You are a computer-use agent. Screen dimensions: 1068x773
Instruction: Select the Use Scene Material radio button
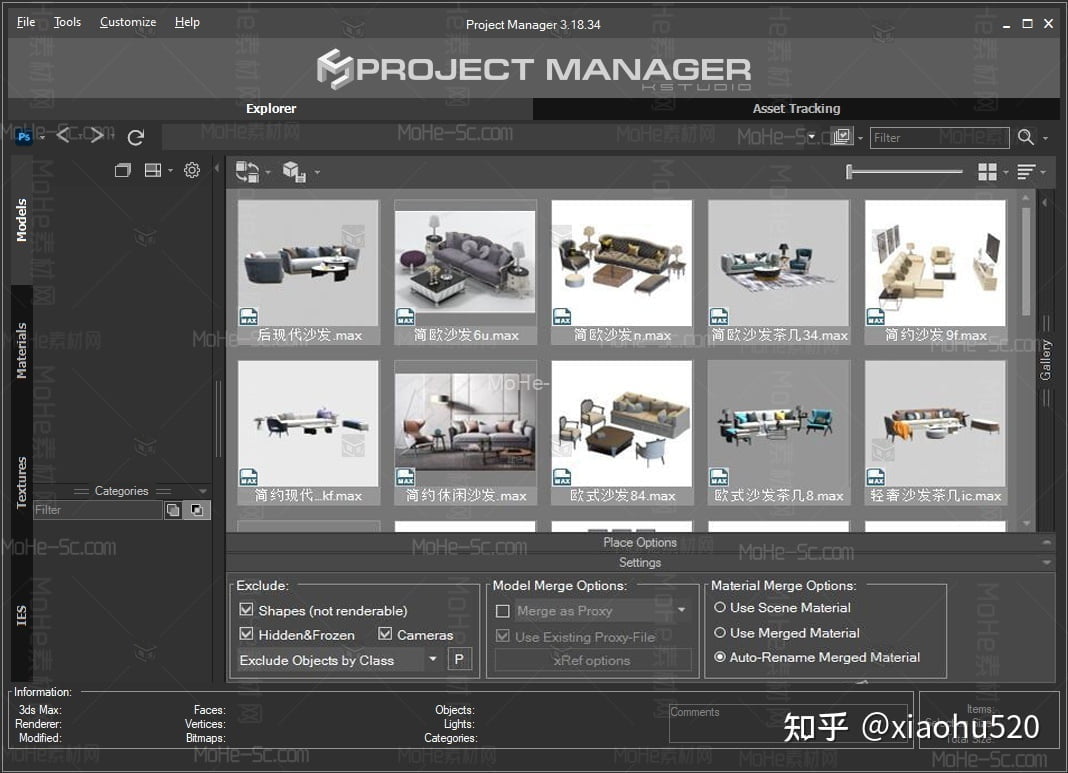point(720,607)
